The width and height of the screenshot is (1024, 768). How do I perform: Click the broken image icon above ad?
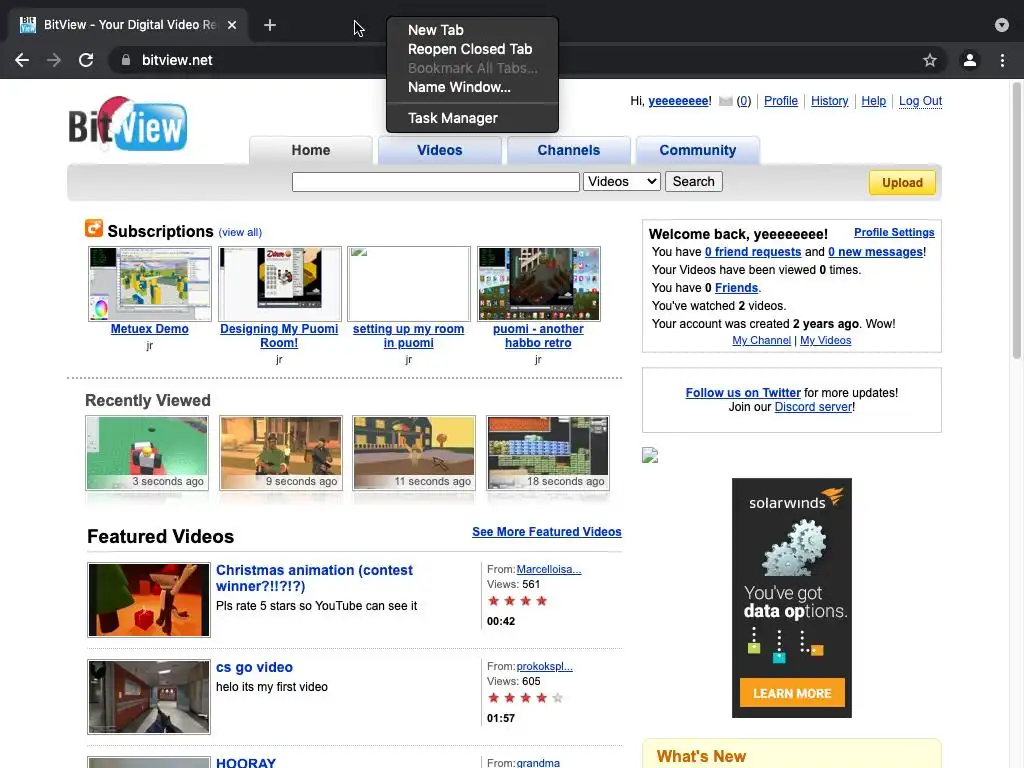click(650, 455)
